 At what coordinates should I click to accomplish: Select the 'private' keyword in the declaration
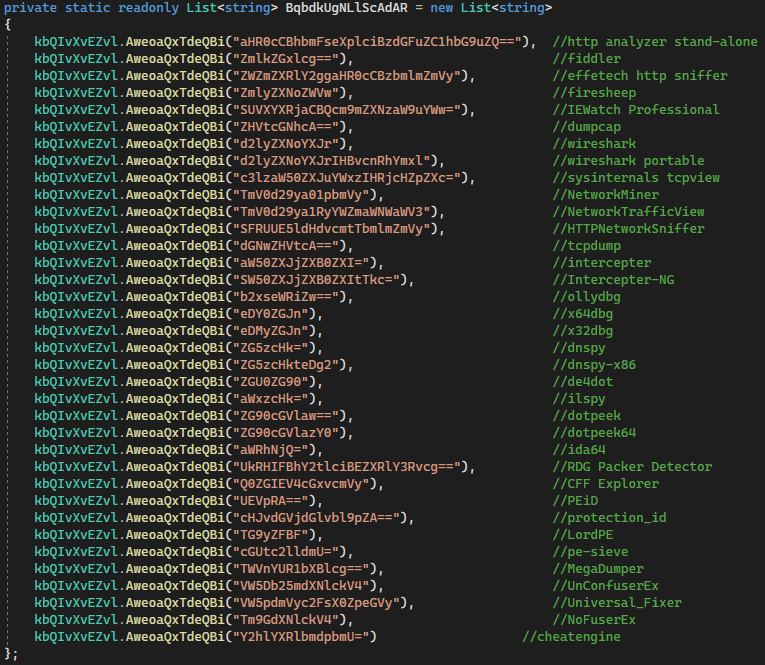(x=30, y=8)
